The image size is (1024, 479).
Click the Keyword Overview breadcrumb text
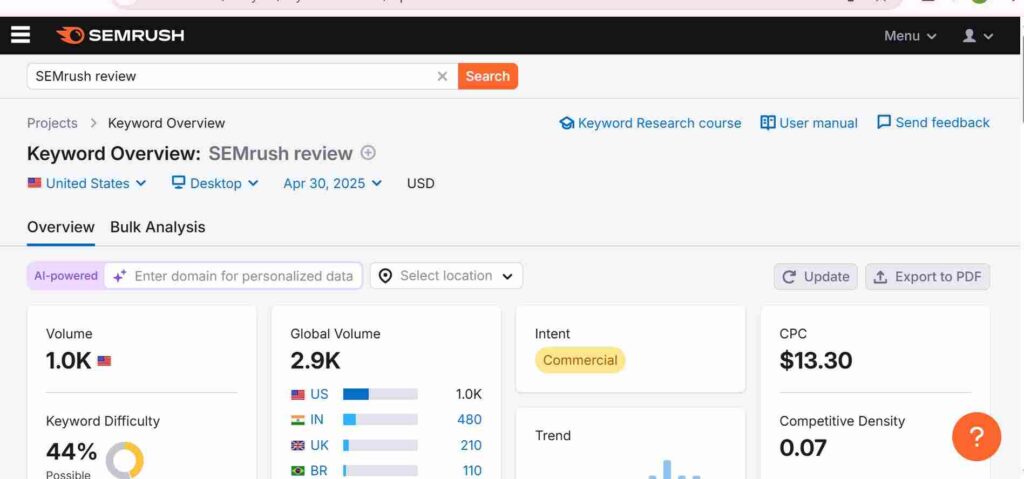click(x=167, y=124)
